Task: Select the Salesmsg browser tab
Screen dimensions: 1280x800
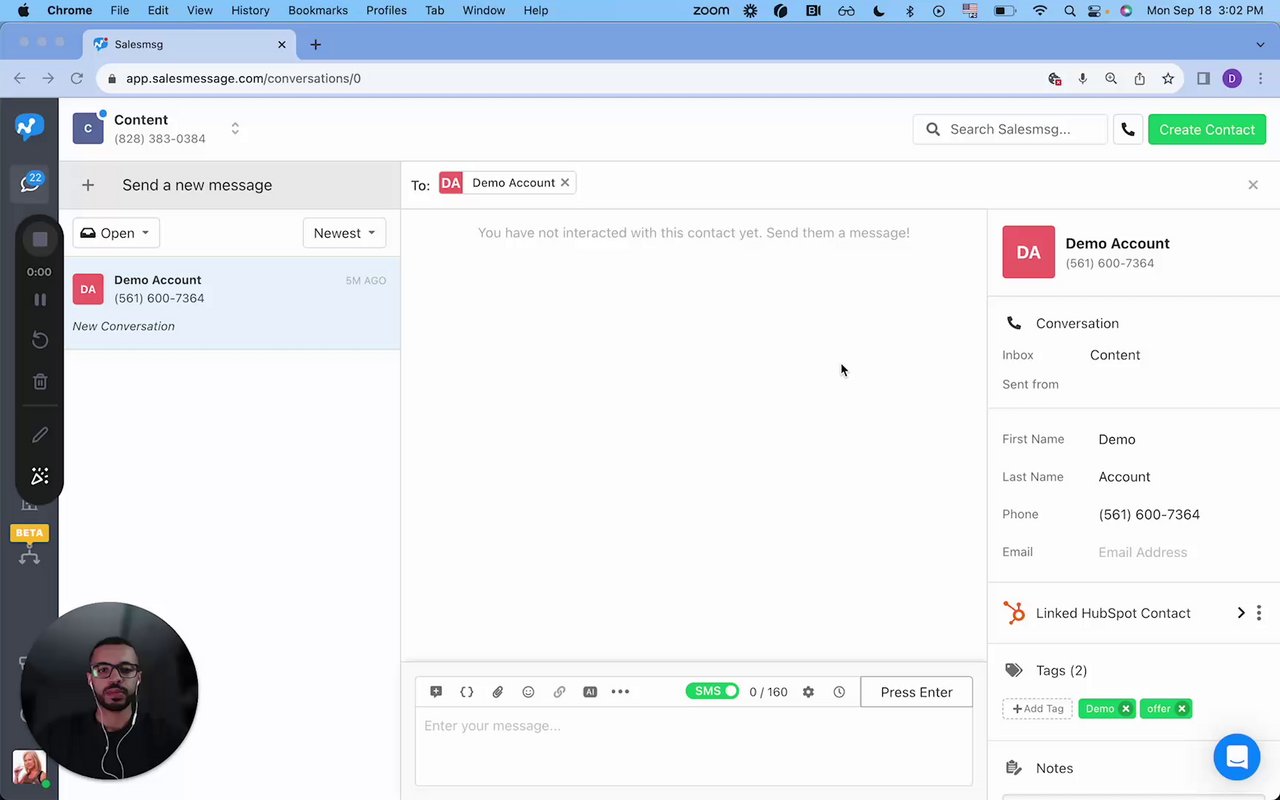Action: [188, 44]
